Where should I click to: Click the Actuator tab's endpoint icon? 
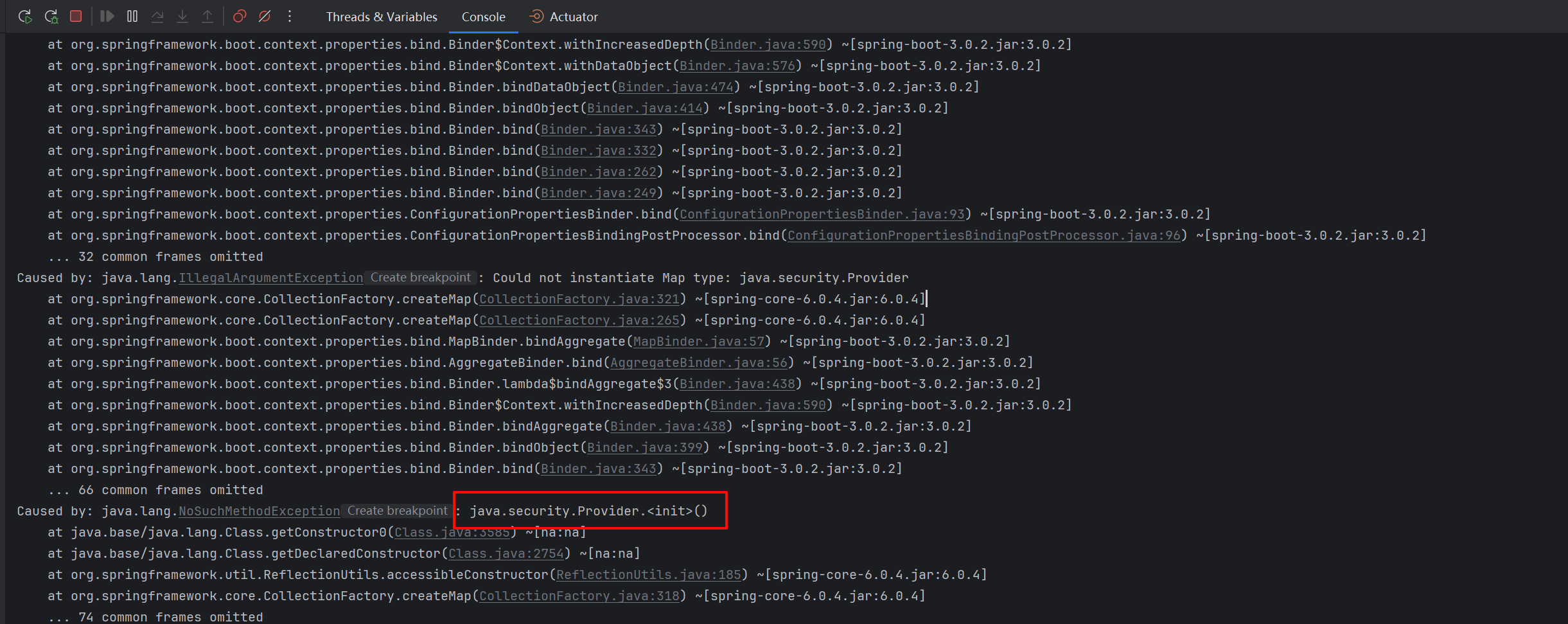click(x=536, y=17)
